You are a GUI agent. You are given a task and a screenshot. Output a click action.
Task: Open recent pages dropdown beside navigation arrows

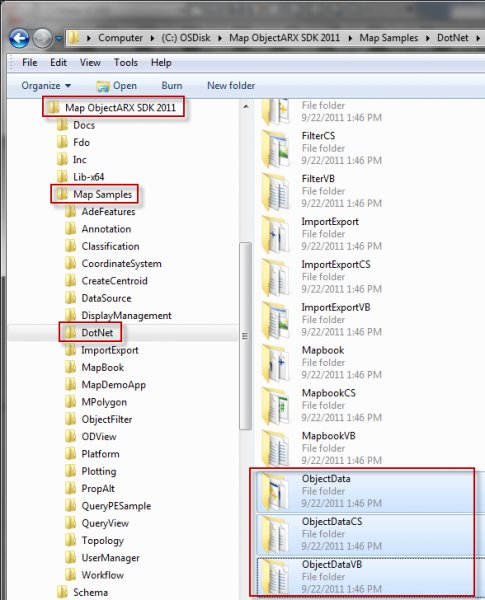(59, 38)
